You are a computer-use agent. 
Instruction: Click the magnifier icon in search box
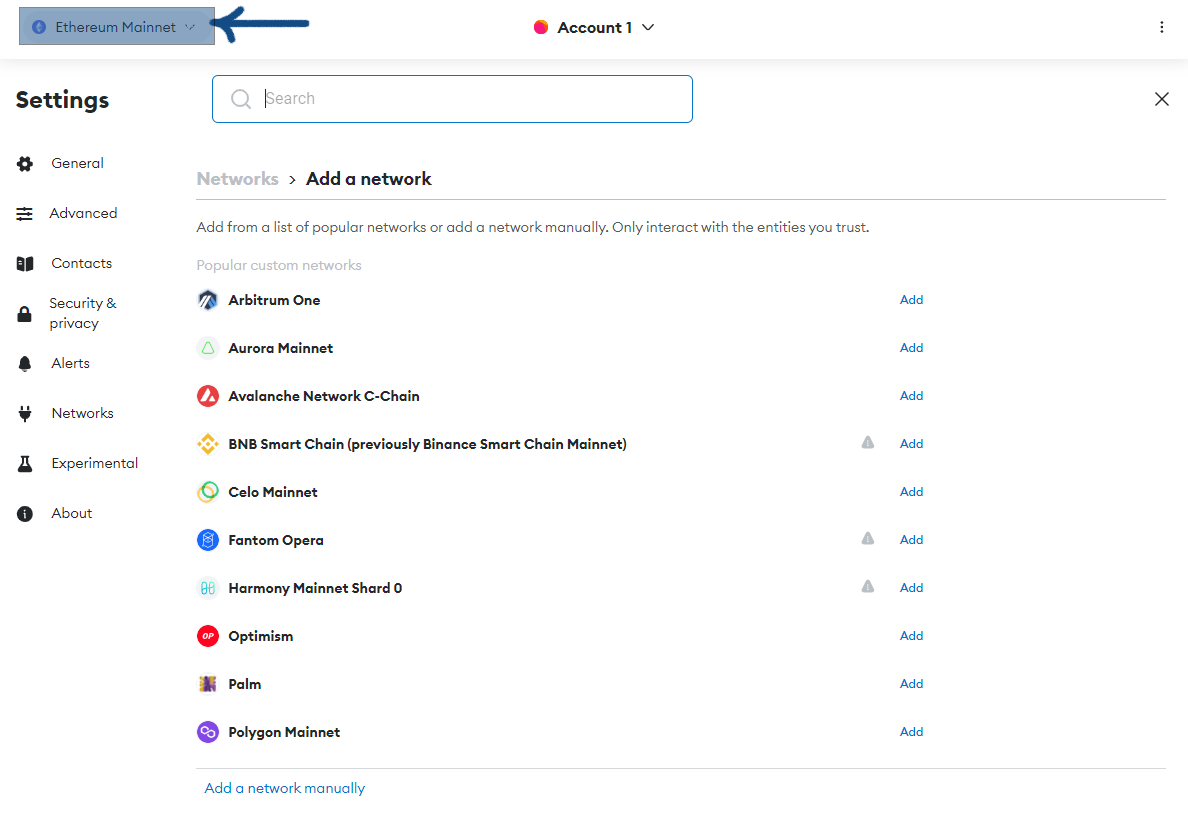241,99
